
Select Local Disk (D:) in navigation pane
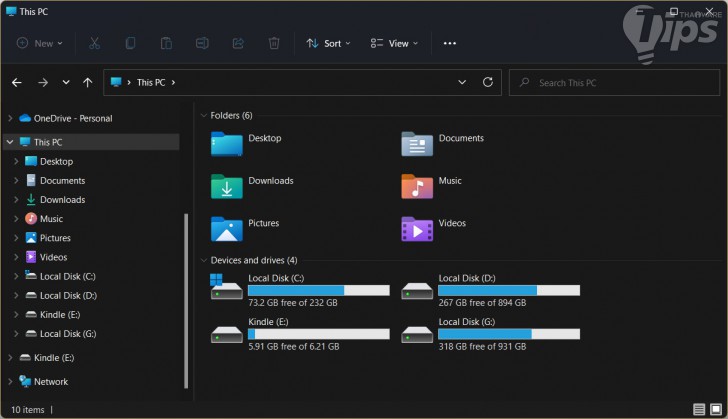[68, 295]
